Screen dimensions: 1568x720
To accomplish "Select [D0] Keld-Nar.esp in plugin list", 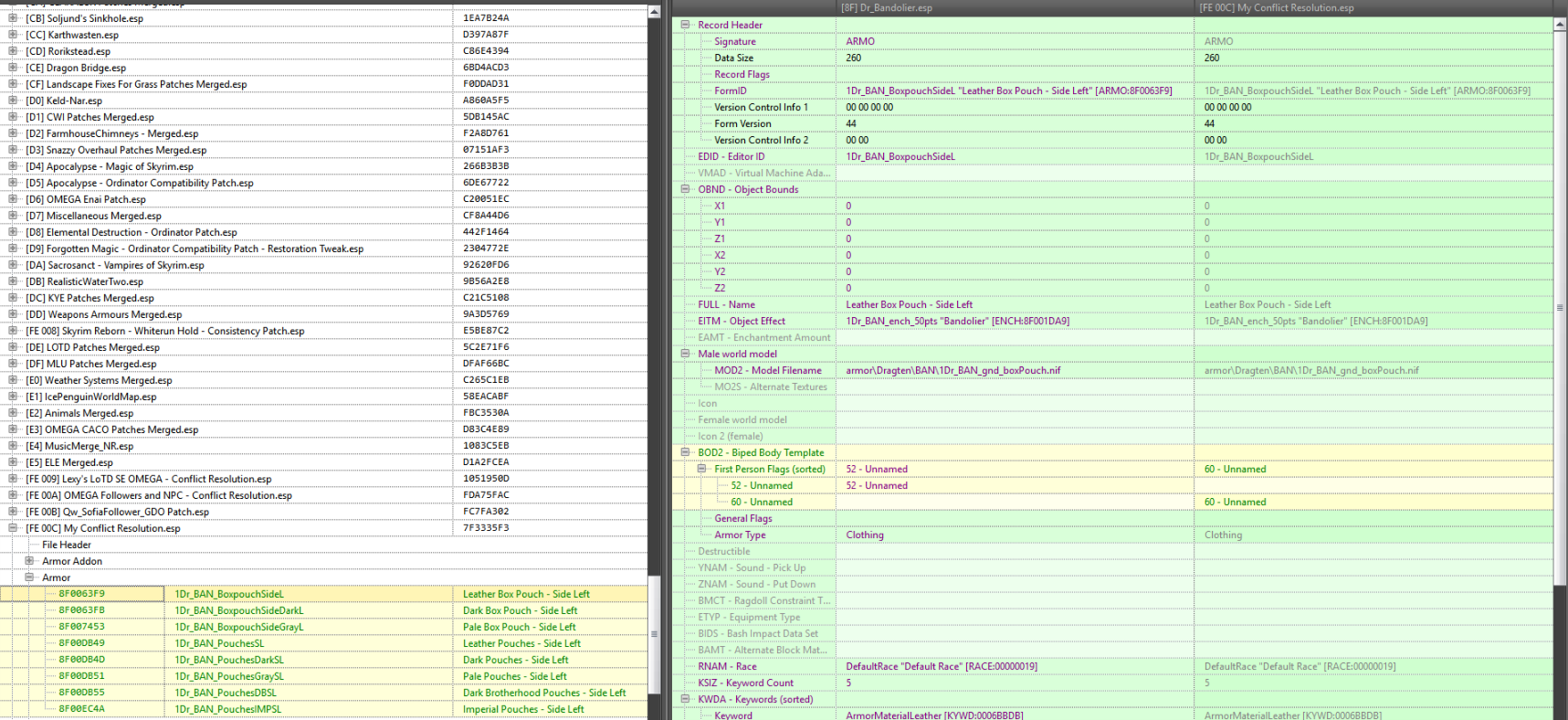I will [x=64, y=101].
